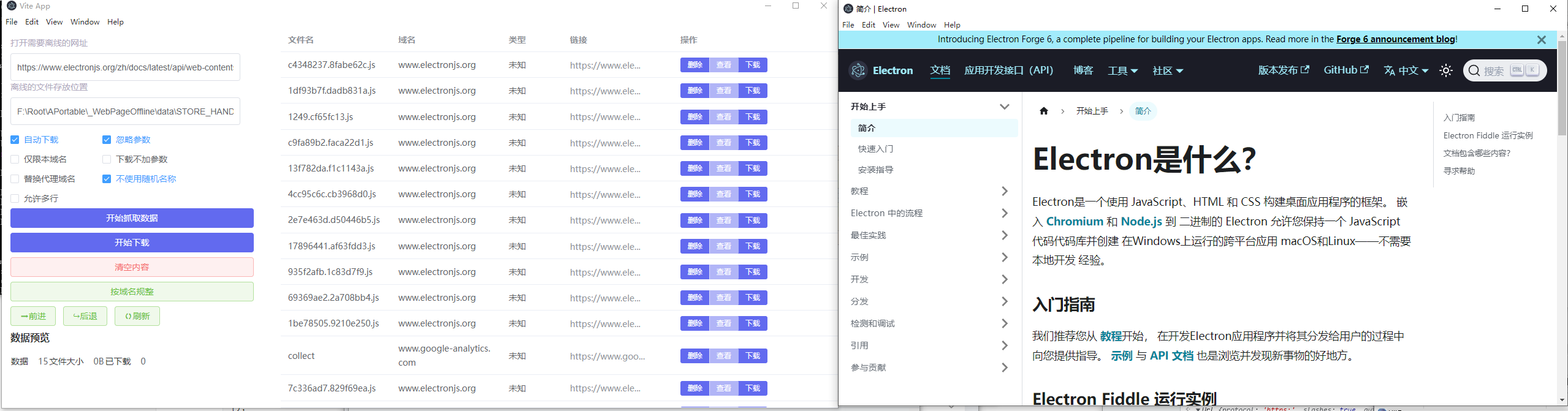
Task: Open 快速入门 in docs sidebar
Action: (875, 149)
